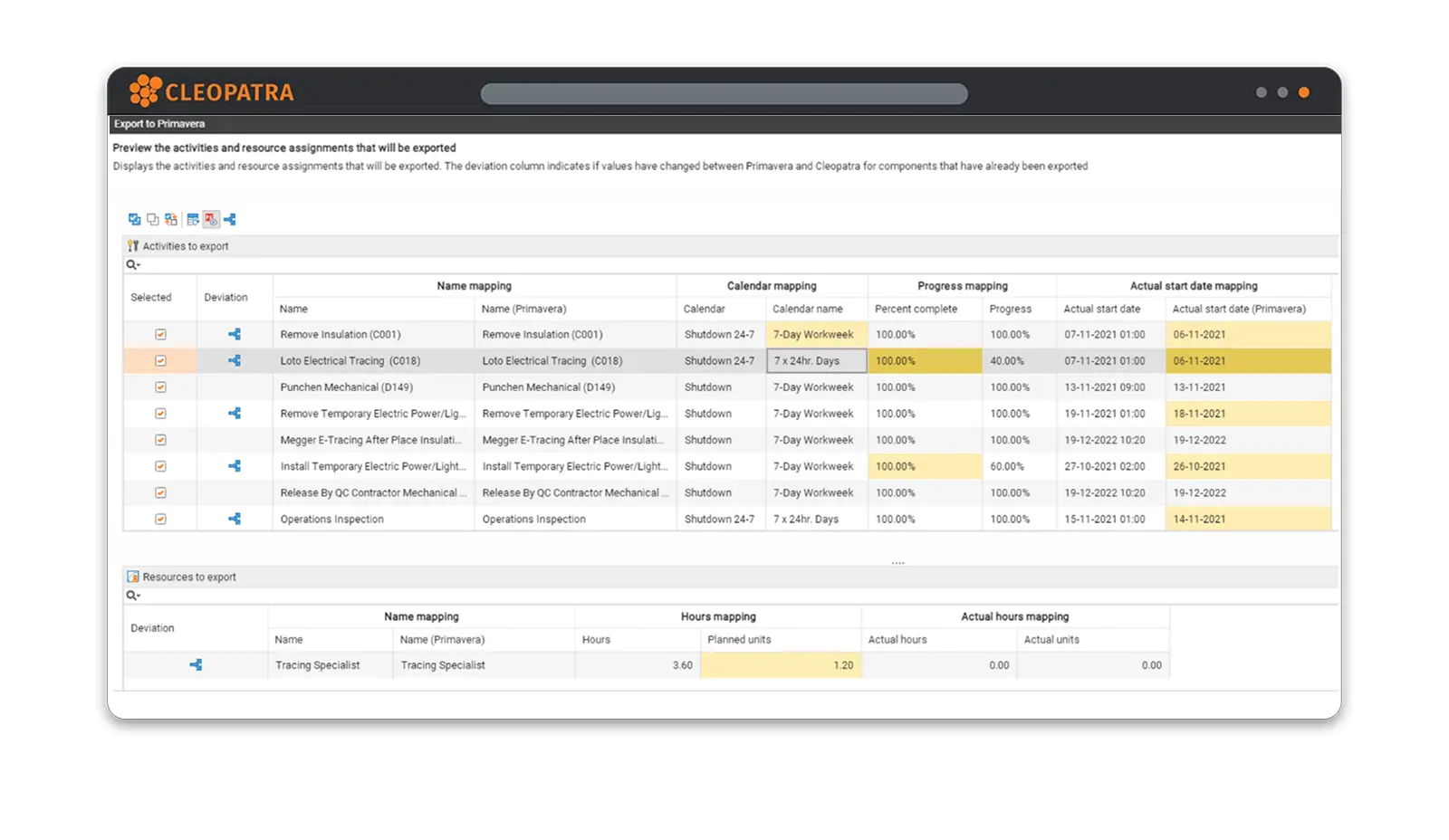Click the Calendar mapping column group header

[x=772, y=285]
